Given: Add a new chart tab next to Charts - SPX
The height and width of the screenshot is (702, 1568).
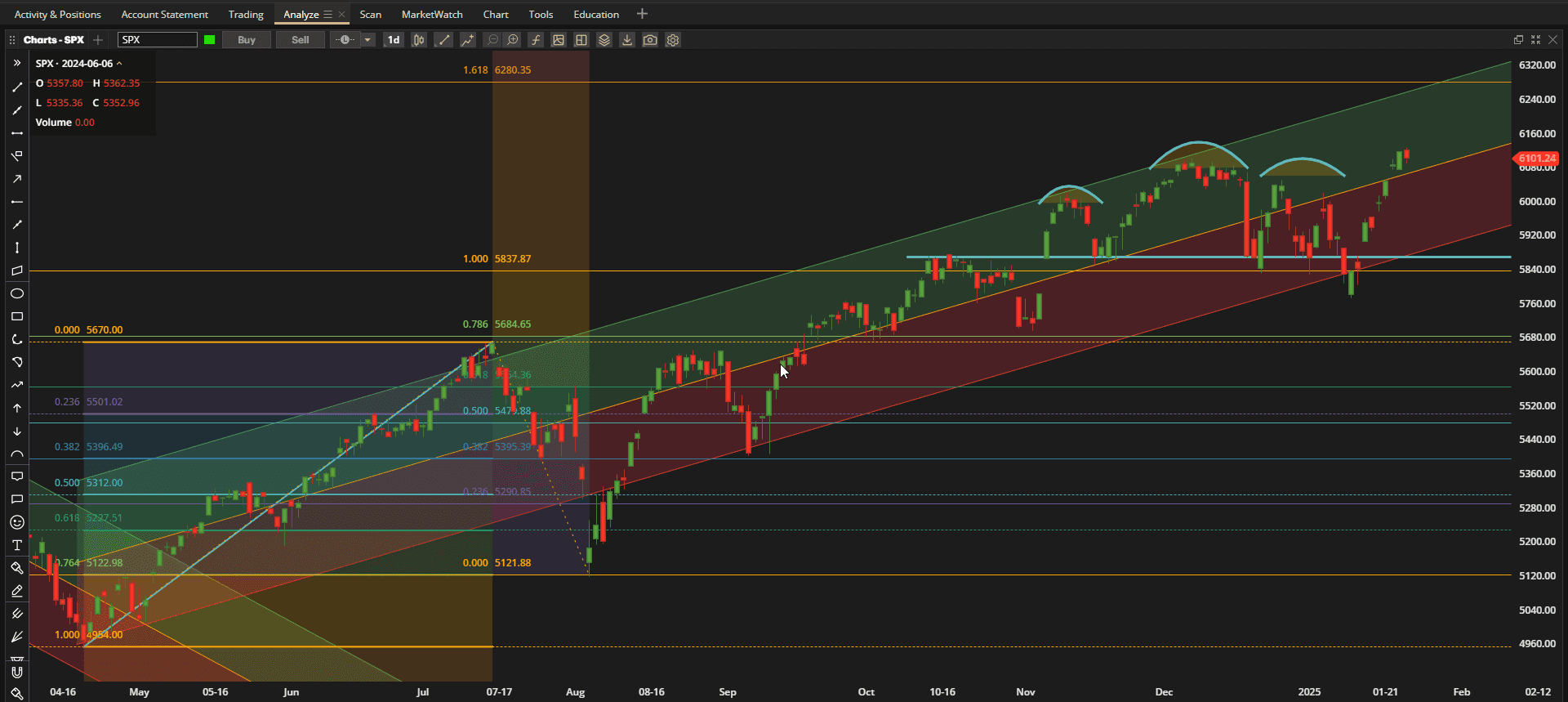Looking at the screenshot, I should coord(98,39).
